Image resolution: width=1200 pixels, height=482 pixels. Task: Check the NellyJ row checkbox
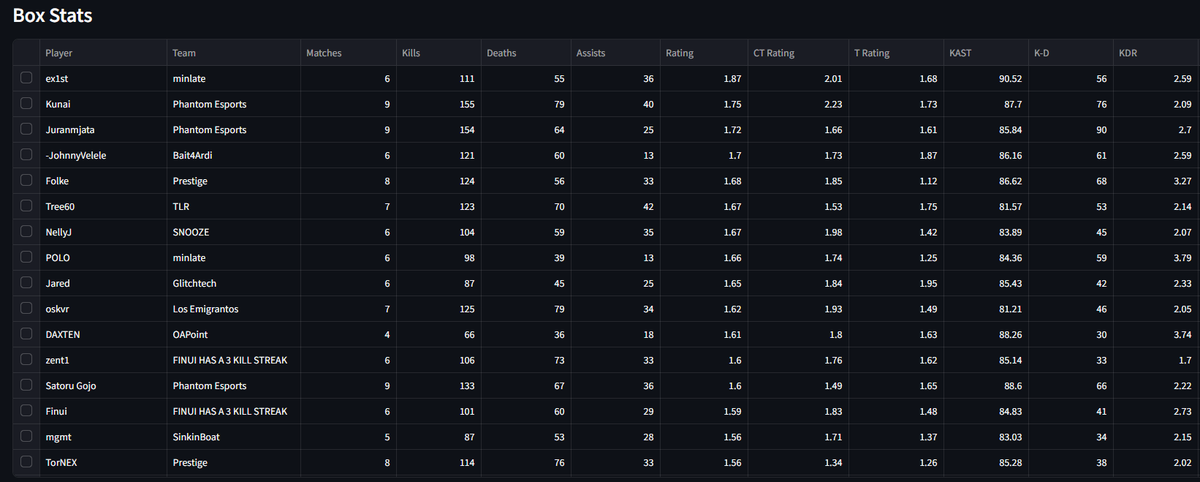pyautogui.click(x=25, y=232)
